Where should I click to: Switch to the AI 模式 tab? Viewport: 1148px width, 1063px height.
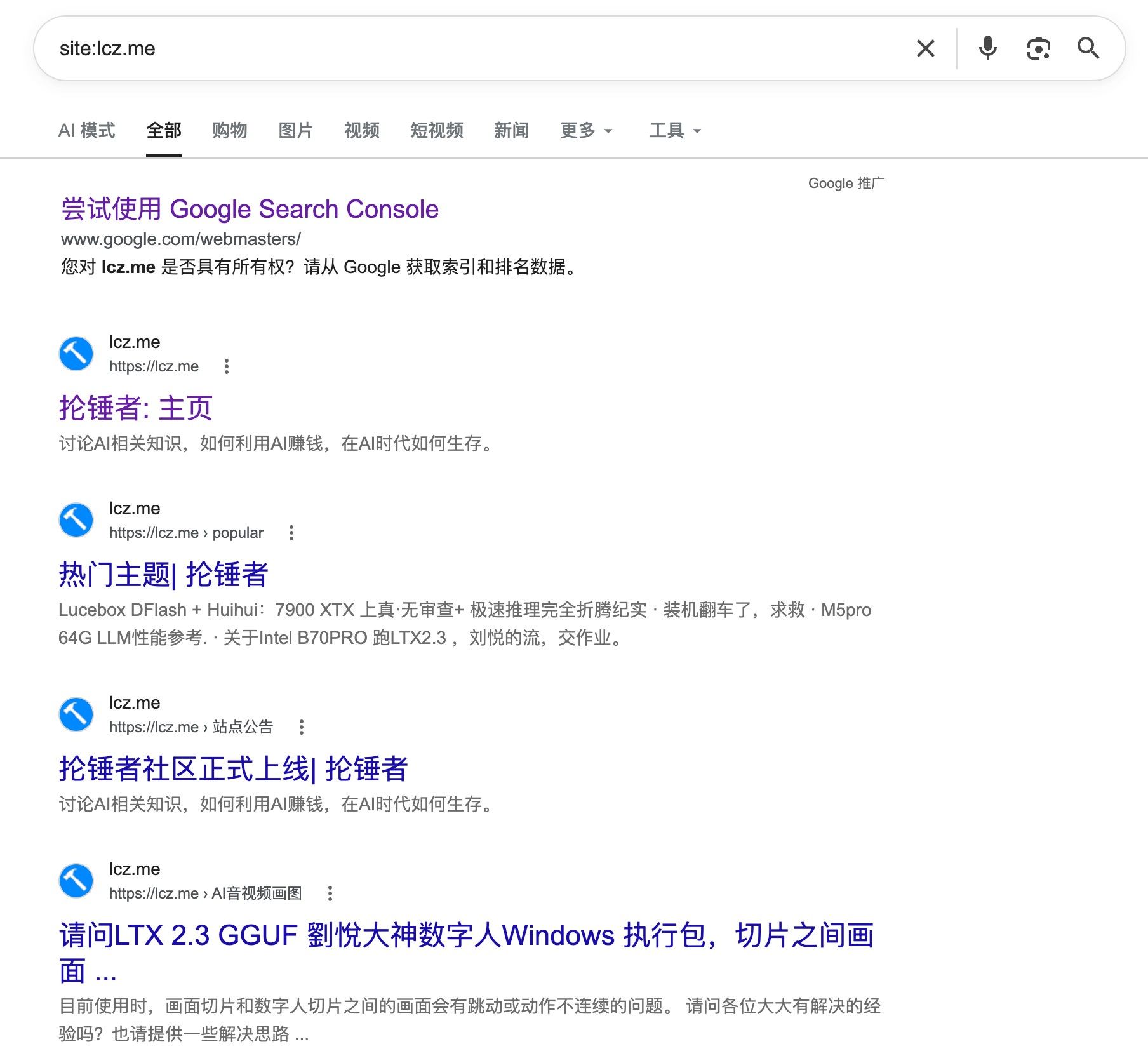(x=87, y=131)
